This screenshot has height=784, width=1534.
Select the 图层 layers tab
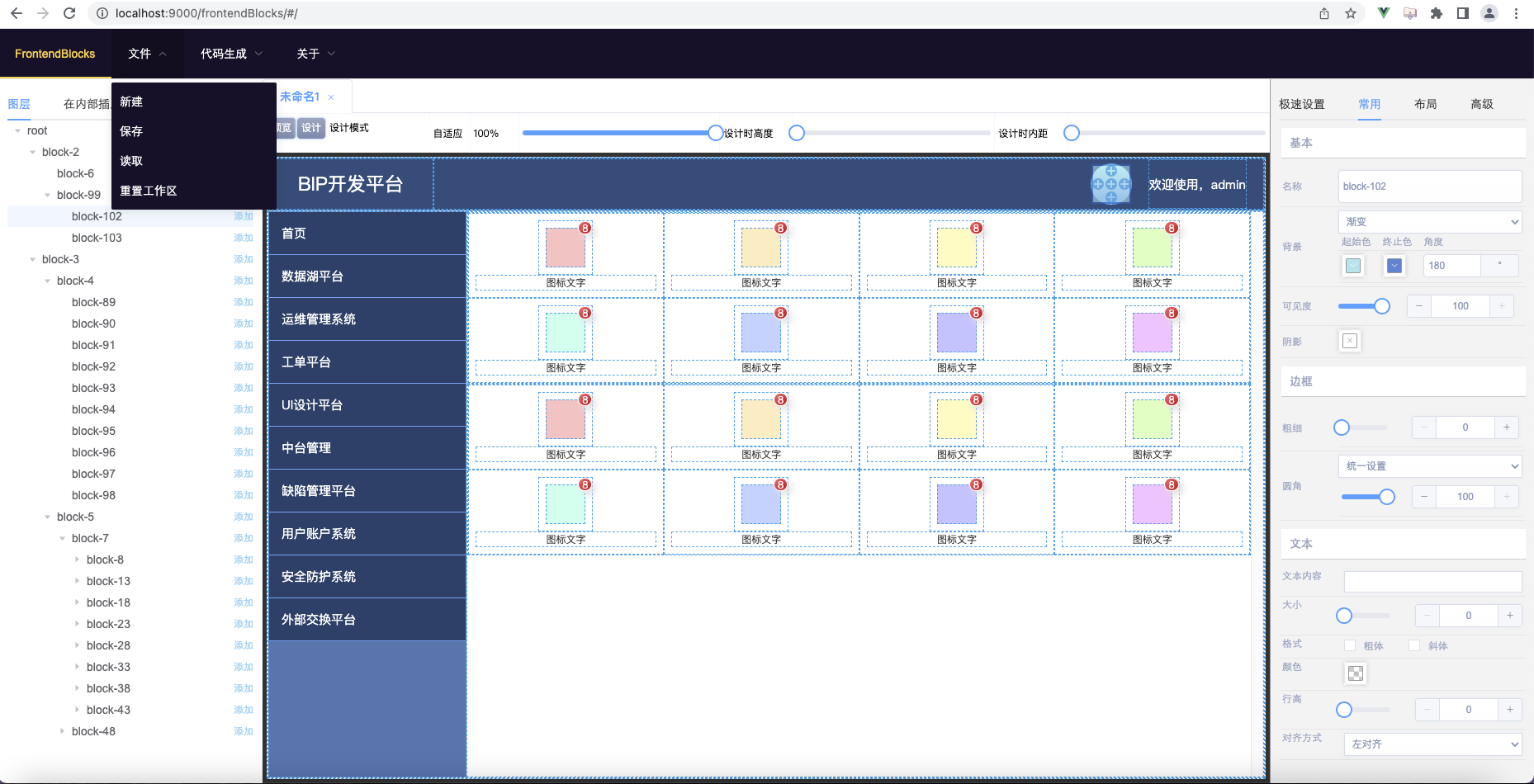(x=19, y=104)
